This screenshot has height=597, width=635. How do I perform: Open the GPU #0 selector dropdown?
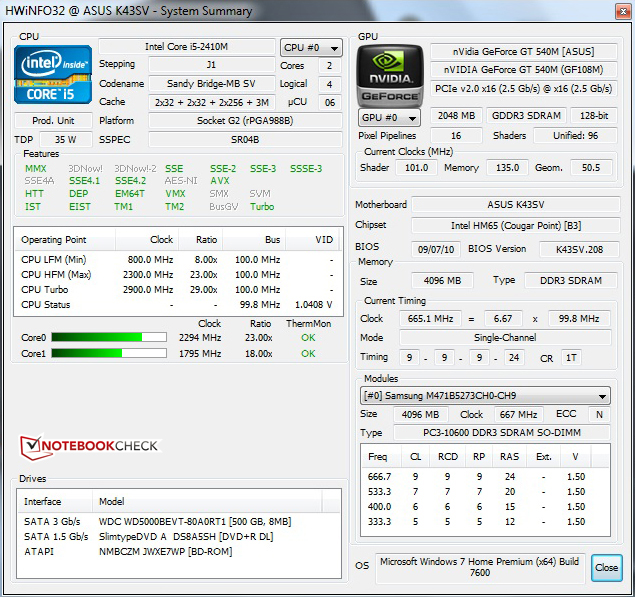pos(389,118)
